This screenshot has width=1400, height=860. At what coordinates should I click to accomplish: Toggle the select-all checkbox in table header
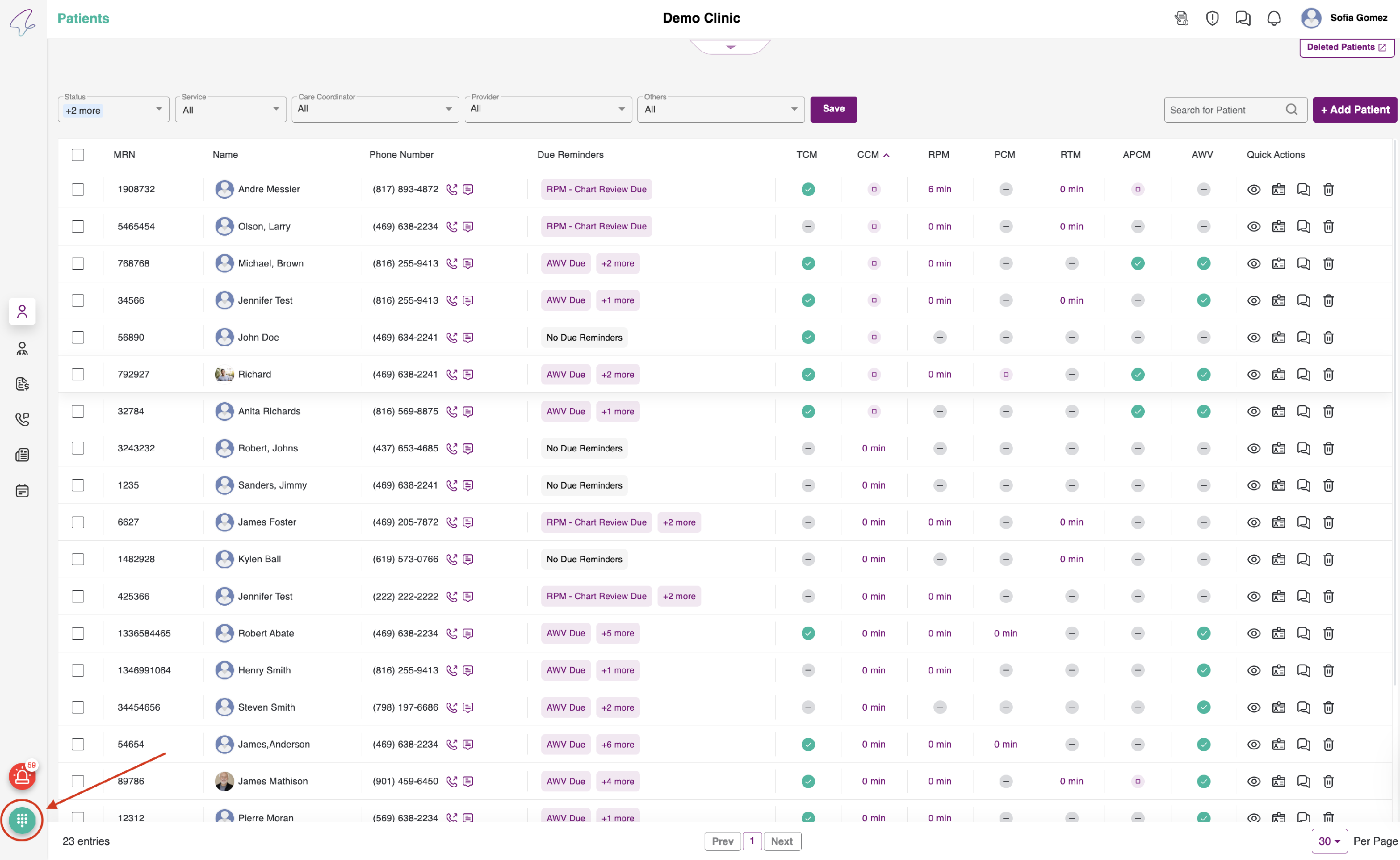click(78, 155)
